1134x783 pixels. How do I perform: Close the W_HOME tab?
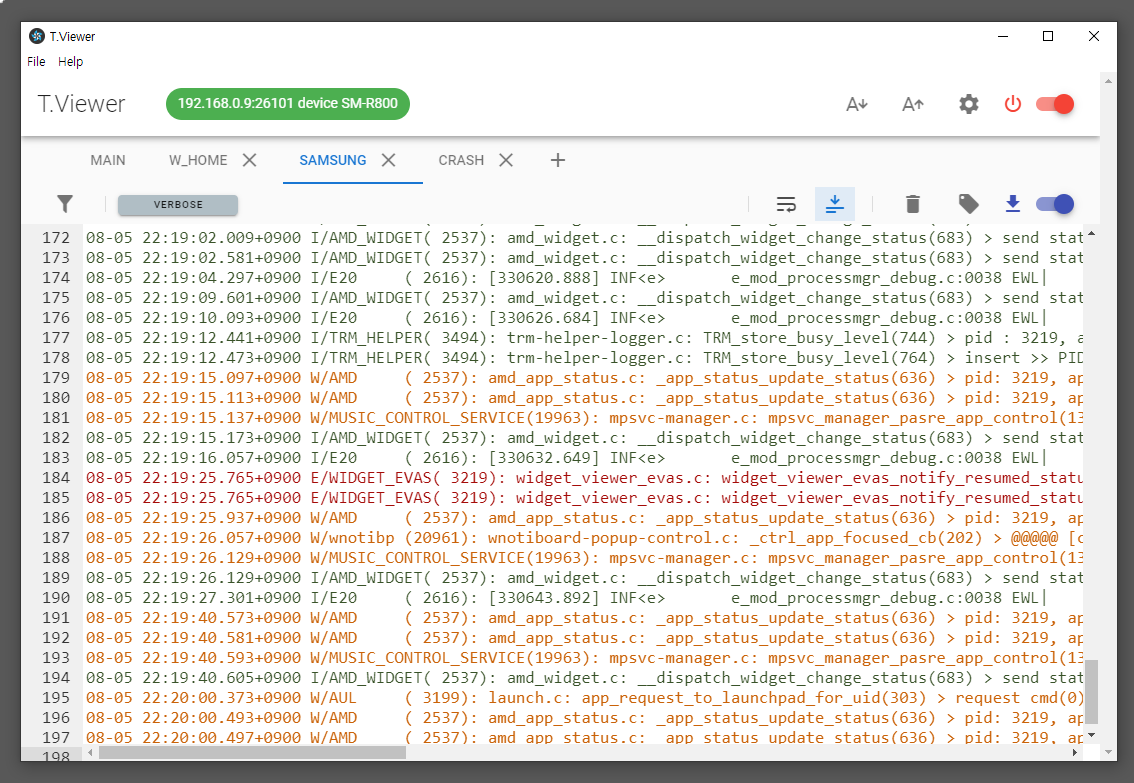250,161
